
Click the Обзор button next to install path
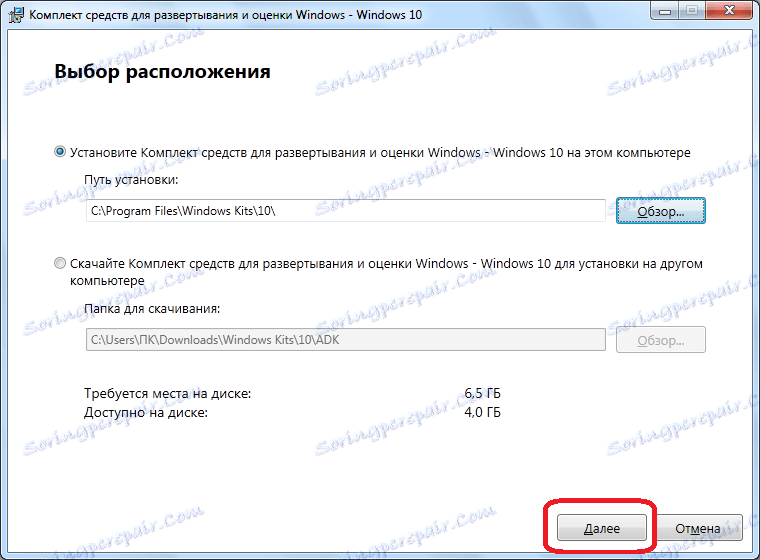tap(661, 211)
